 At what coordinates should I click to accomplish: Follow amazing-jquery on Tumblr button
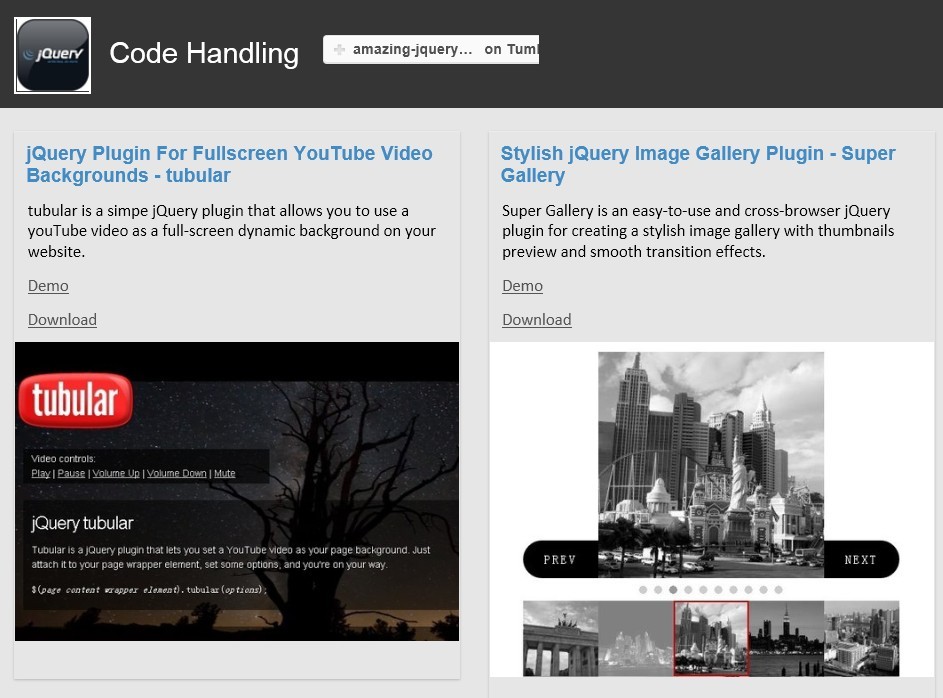431,49
